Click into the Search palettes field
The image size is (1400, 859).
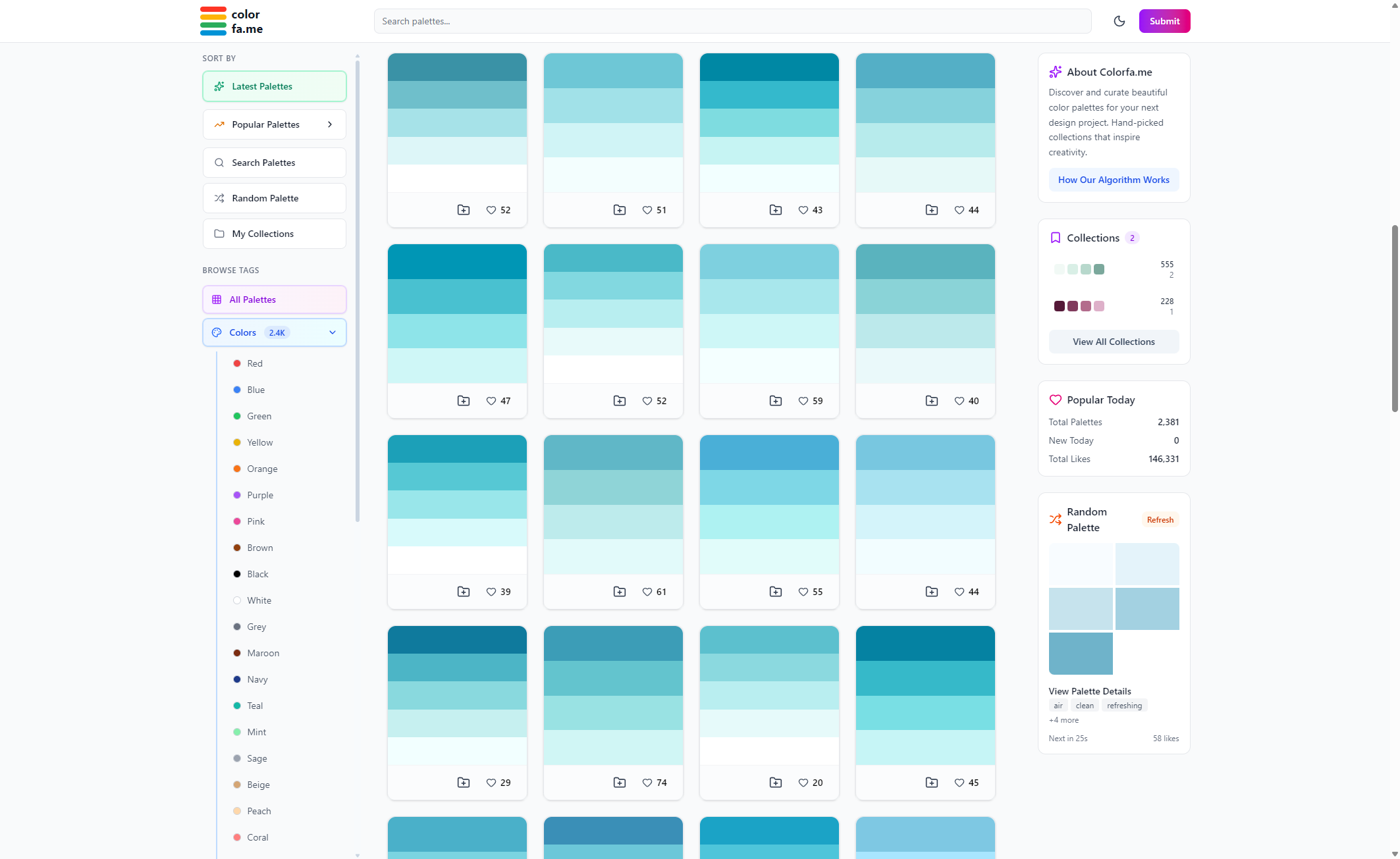point(732,21)
